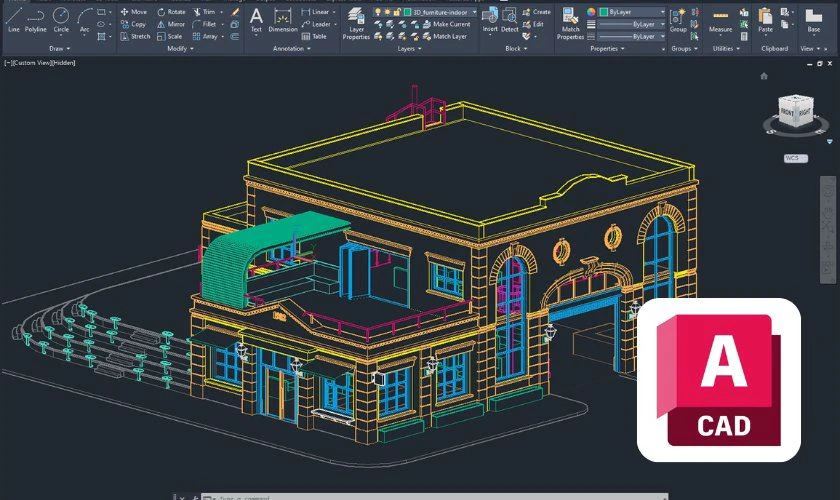Open the layer name dropdown list
840x500 pixels.
click(x=474, y=12)
